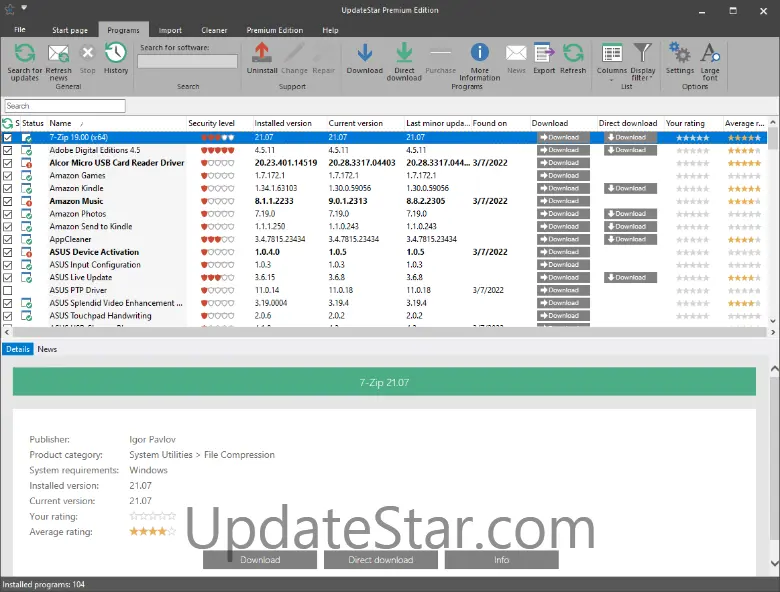Switch to the Cleaner tab
The height and width of the screenshot is (592, 780).
click(x=214, y=30)
